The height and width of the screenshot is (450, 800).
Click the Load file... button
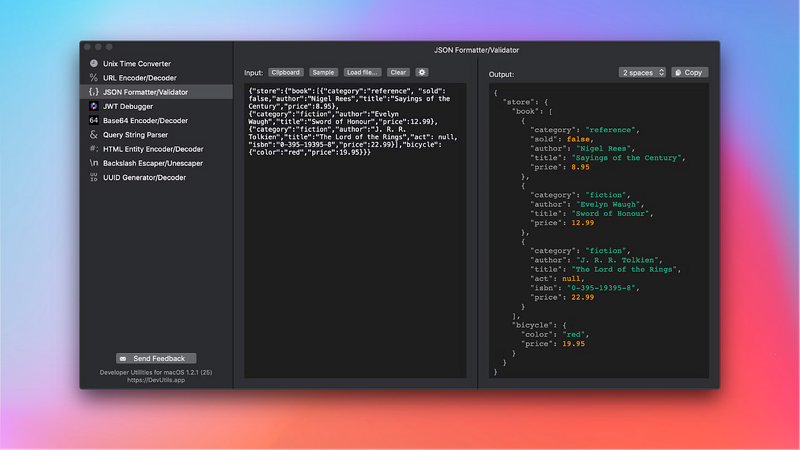coord(362,72)
